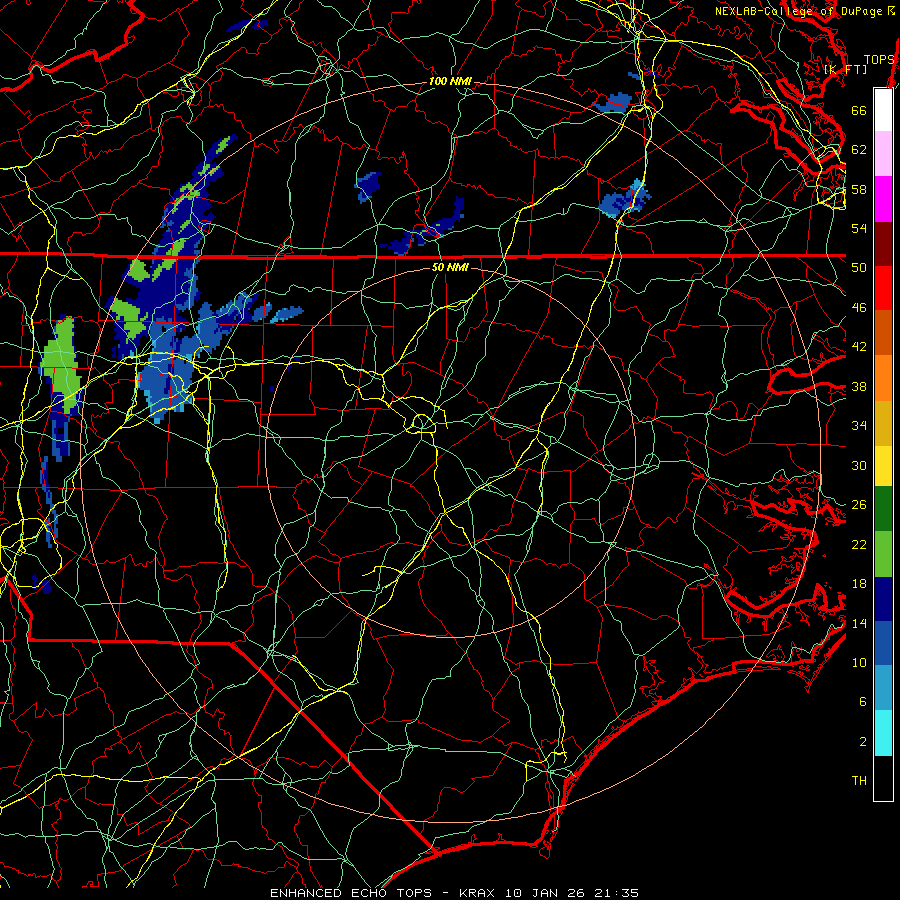This screenshot has height=900, width=900.
Task: Click the "6" scale value
Action: click(x=863, y=702)
